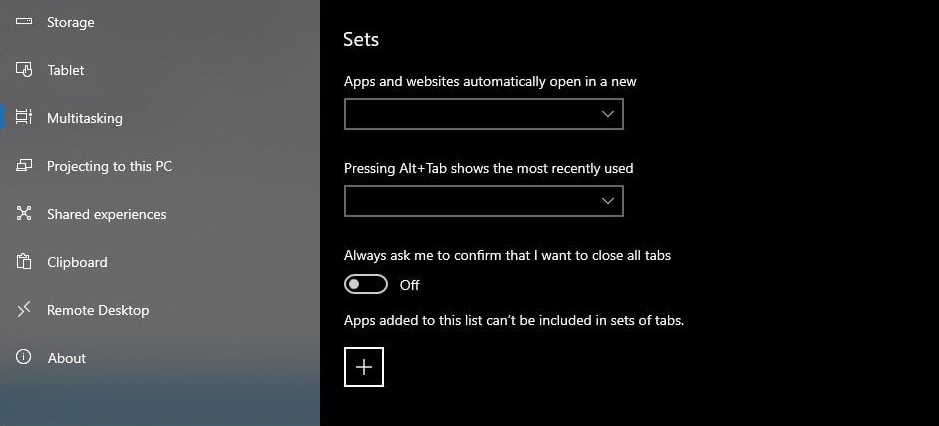939x426 pixels.
Task: Click the chevron arrow on Alt+Tab dropdown
Action: tap(608, 201)
